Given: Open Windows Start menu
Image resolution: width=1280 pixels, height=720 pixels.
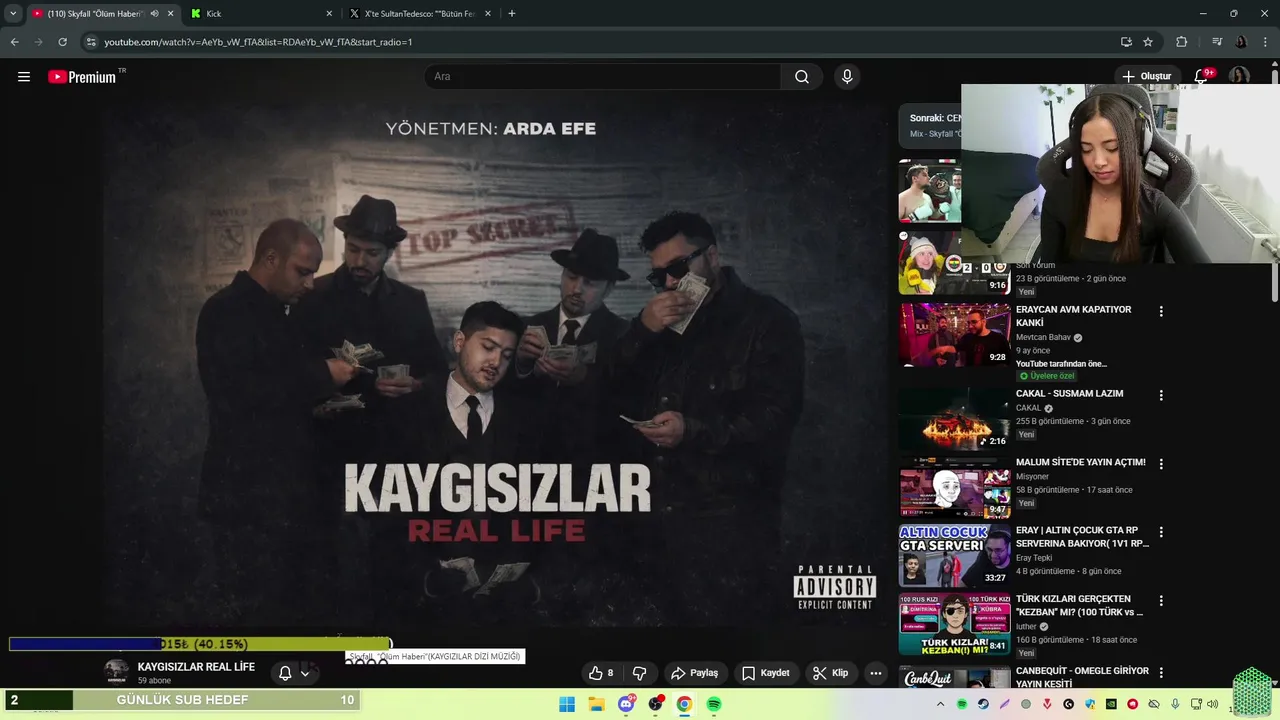Looking at the screenshot, I should click(567, 704).
